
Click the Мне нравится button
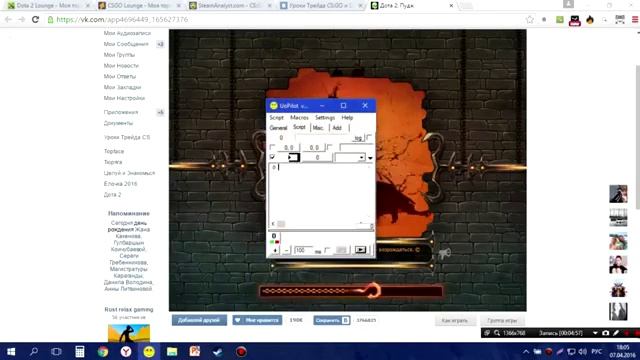pos(257,320)
